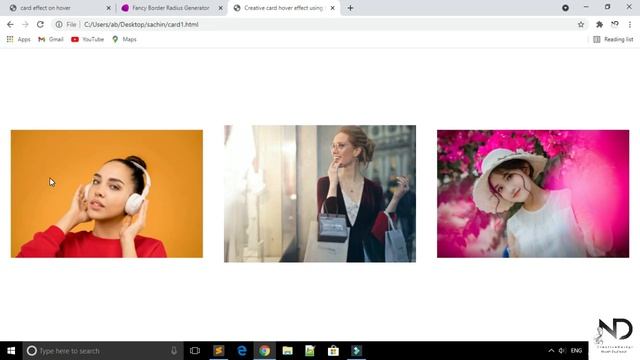Go forward in browser history
The height and width of the screenshot is (360, 640).
pyautogui.click(x=25, y=24)
